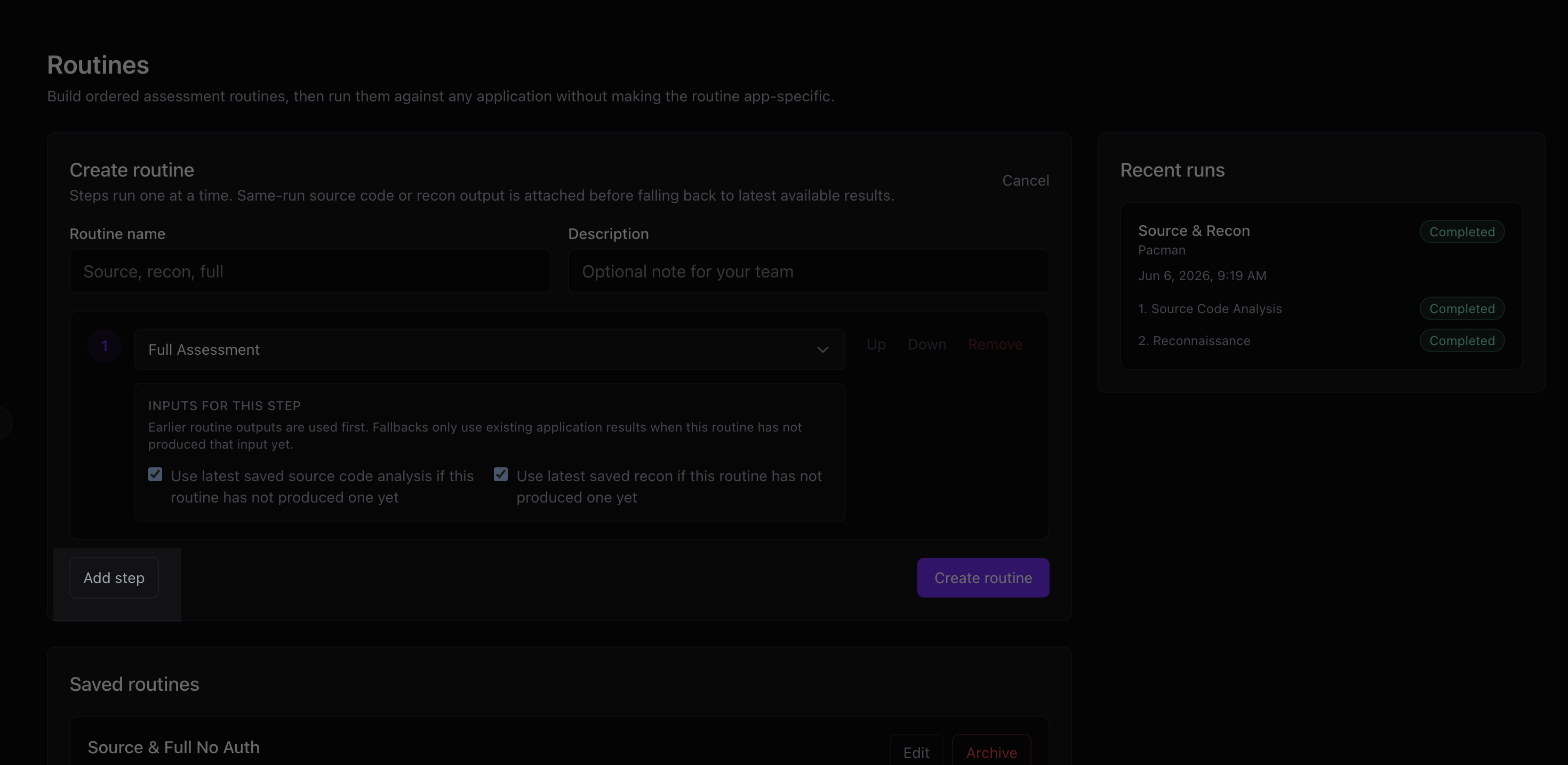Viewport: 1568px width, 765px height.
Task: Click the Recent runs heading
Action: coord(1172,170)
